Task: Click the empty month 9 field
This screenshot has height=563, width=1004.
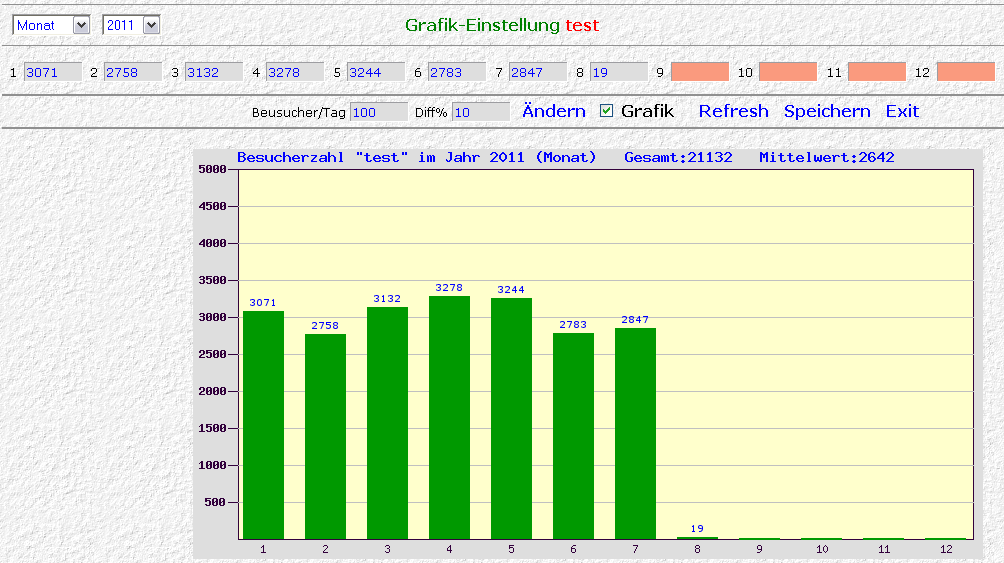Action: (700, 72)
